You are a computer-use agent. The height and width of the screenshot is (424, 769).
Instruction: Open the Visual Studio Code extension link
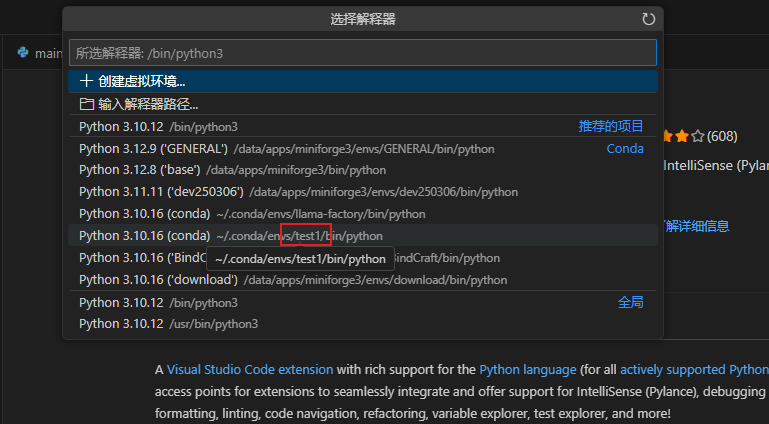tap(250, 370)
